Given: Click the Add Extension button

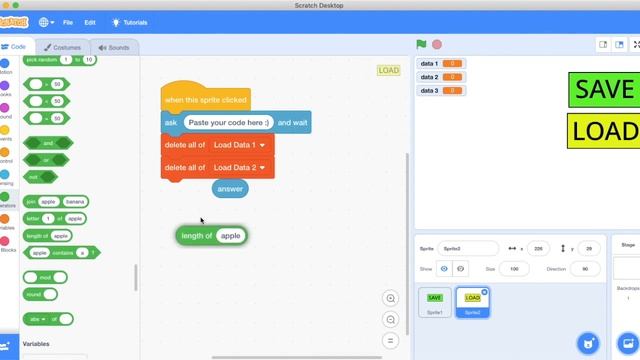Looking at the screenshot, I should point(8,347).
